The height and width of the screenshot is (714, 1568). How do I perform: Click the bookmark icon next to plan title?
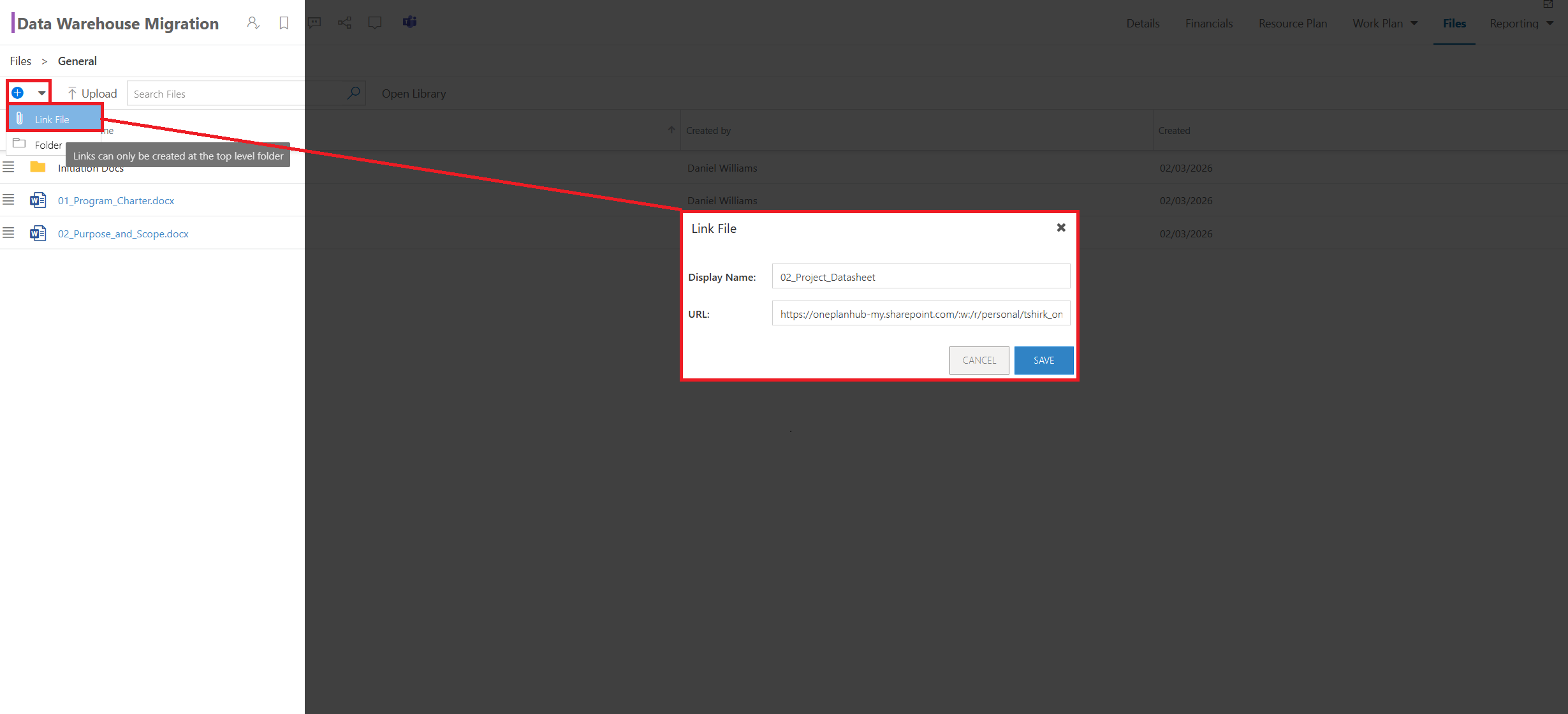pyautogui.click(x=283, y=22)
